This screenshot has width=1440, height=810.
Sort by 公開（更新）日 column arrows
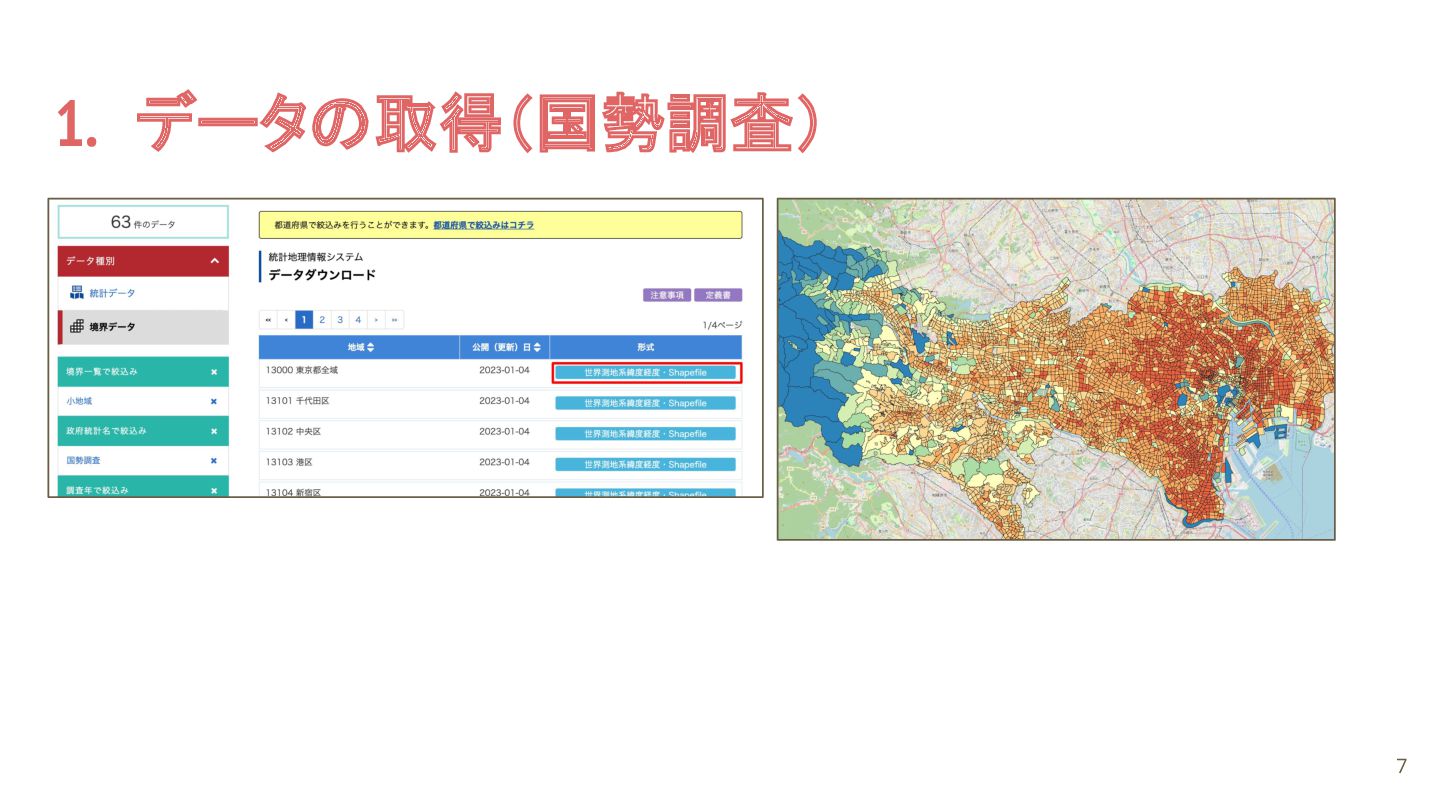[x=537, y=347]
